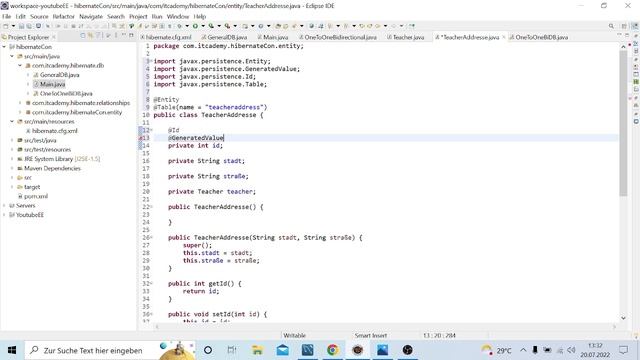Image resolution: width=640 pixels, height=360 pixels.
Task: Open the Window menu
Action: coord(178,16)
